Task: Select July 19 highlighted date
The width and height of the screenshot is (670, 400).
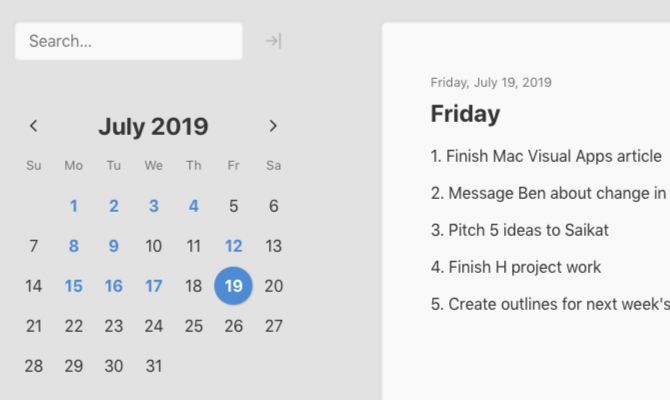Action: pyautogui.click(x=233, y=286)
